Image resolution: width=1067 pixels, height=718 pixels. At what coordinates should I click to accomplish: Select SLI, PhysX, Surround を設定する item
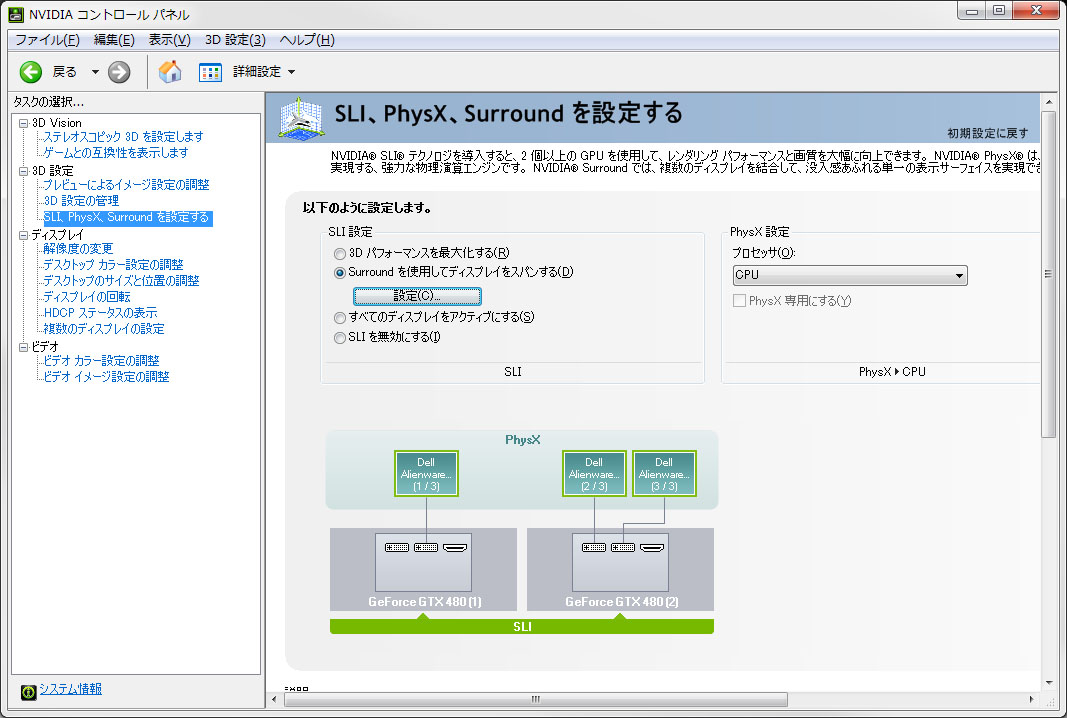coord(127,217)
